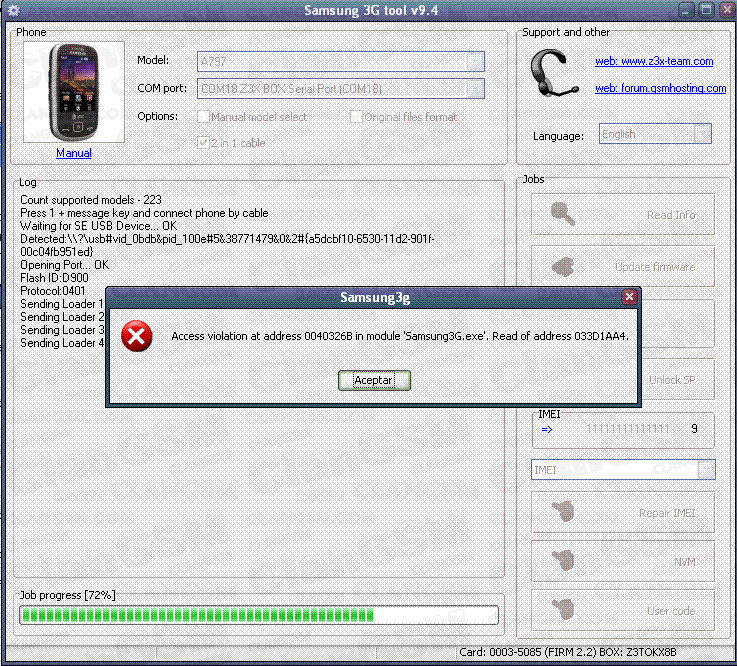This screenshot has width=737, height=666.
Task: Toggle the Manual model select checkbox
Action: coord(203,117)
